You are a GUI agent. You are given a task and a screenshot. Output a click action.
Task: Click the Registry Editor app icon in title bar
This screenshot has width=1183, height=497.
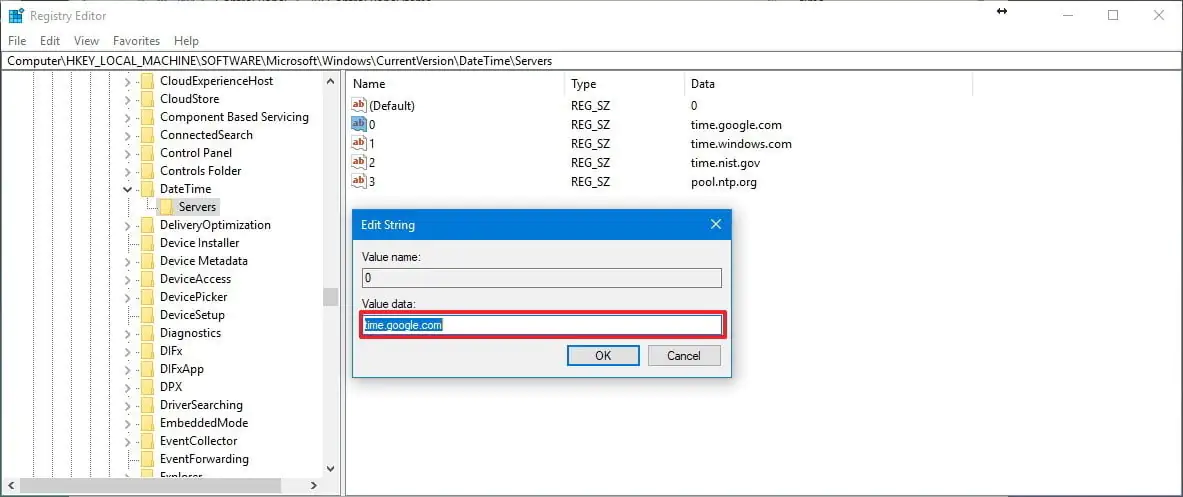16,15
